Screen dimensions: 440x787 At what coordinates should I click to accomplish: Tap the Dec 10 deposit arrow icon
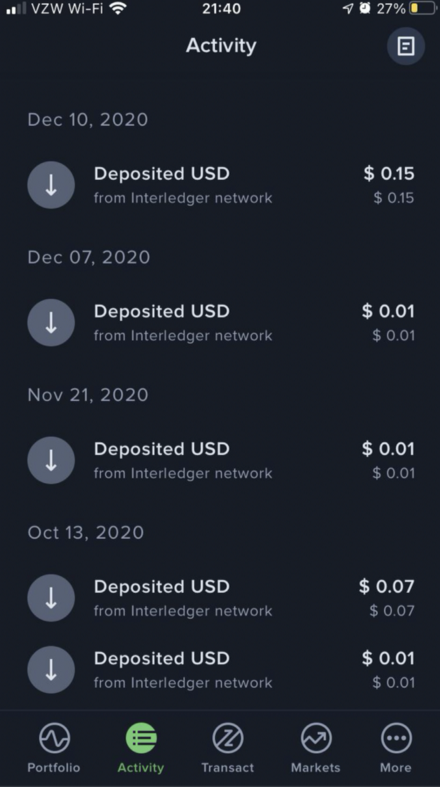coord(51,185)
